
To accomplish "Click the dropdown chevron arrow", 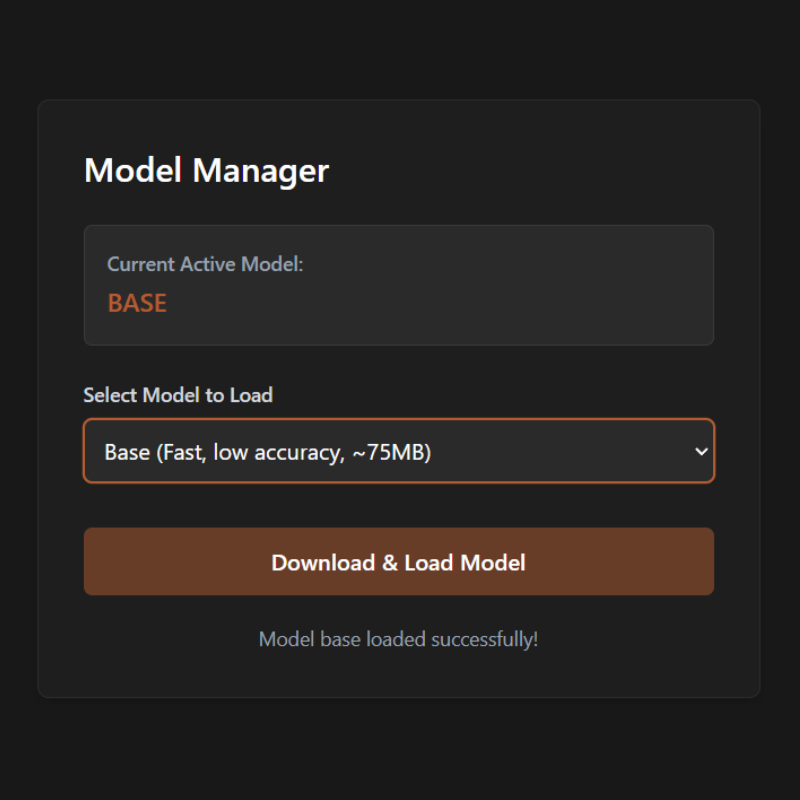I will [702, 451].
